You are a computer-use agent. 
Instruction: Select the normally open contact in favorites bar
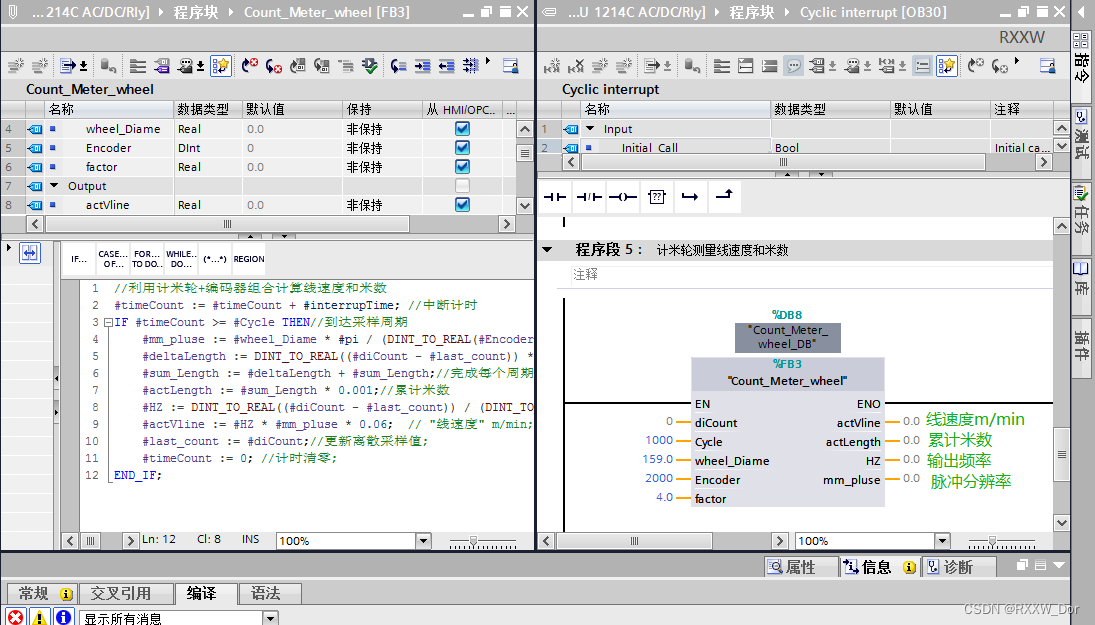(556, 197)
